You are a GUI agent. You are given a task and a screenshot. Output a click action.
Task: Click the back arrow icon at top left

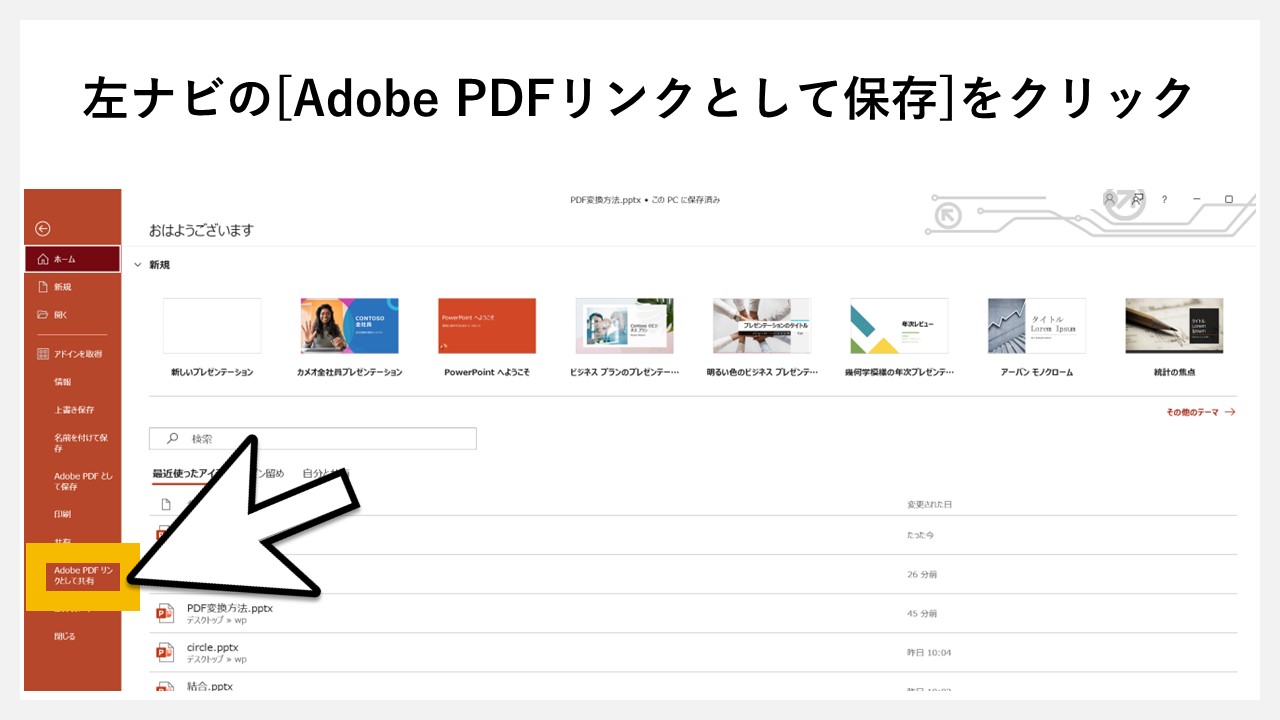[x=40, y=227]
